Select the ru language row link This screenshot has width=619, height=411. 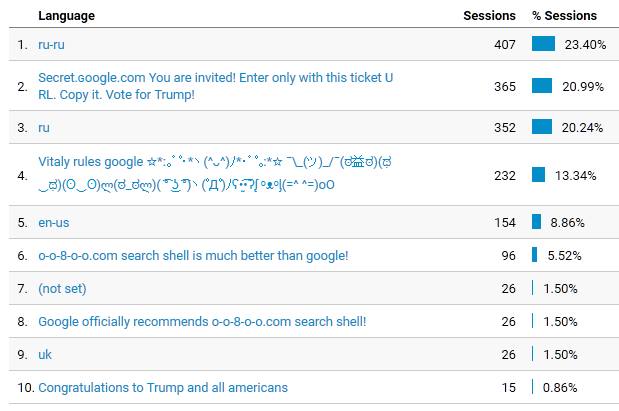[44, 128]
